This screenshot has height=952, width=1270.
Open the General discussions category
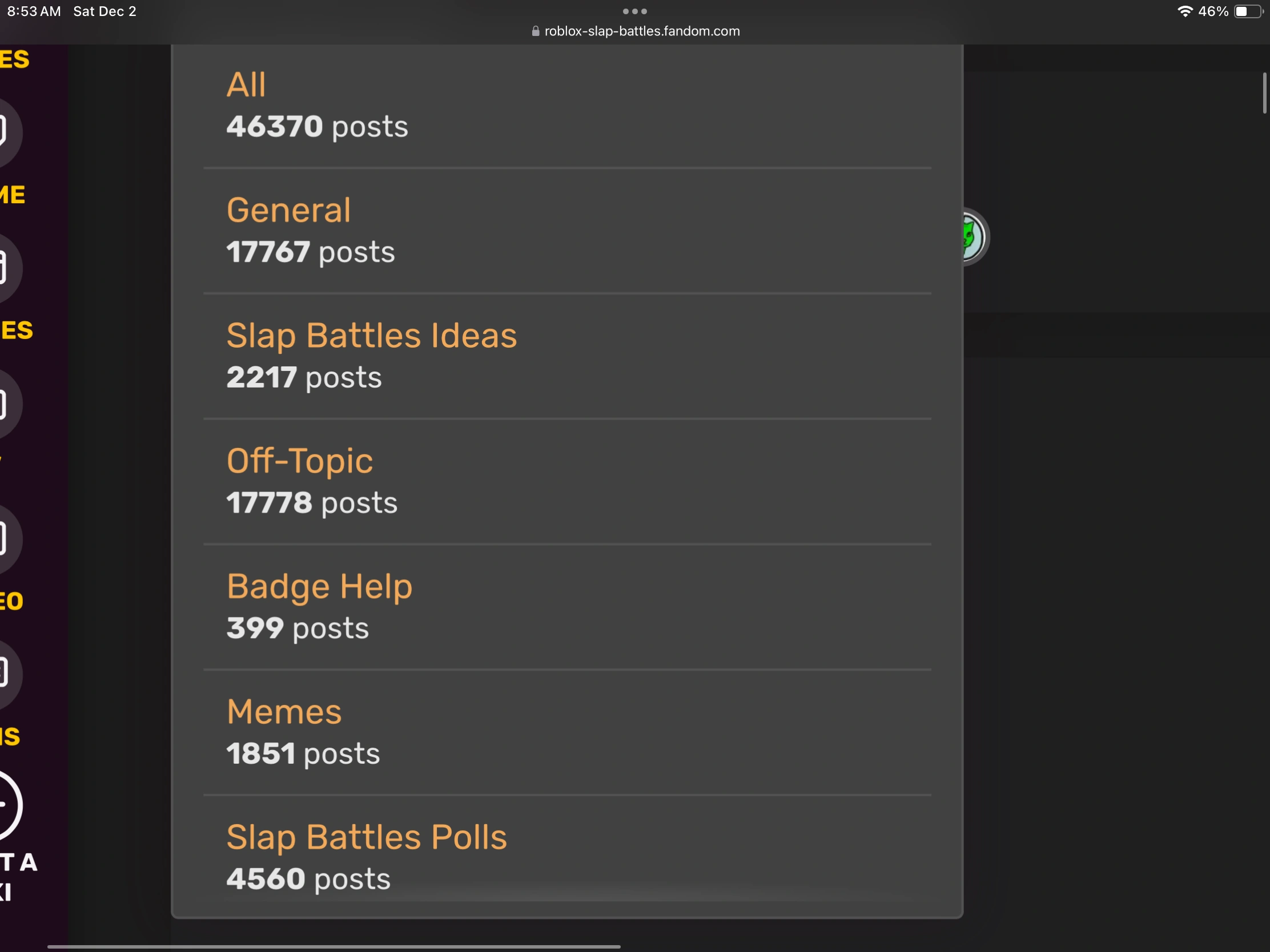289,209
